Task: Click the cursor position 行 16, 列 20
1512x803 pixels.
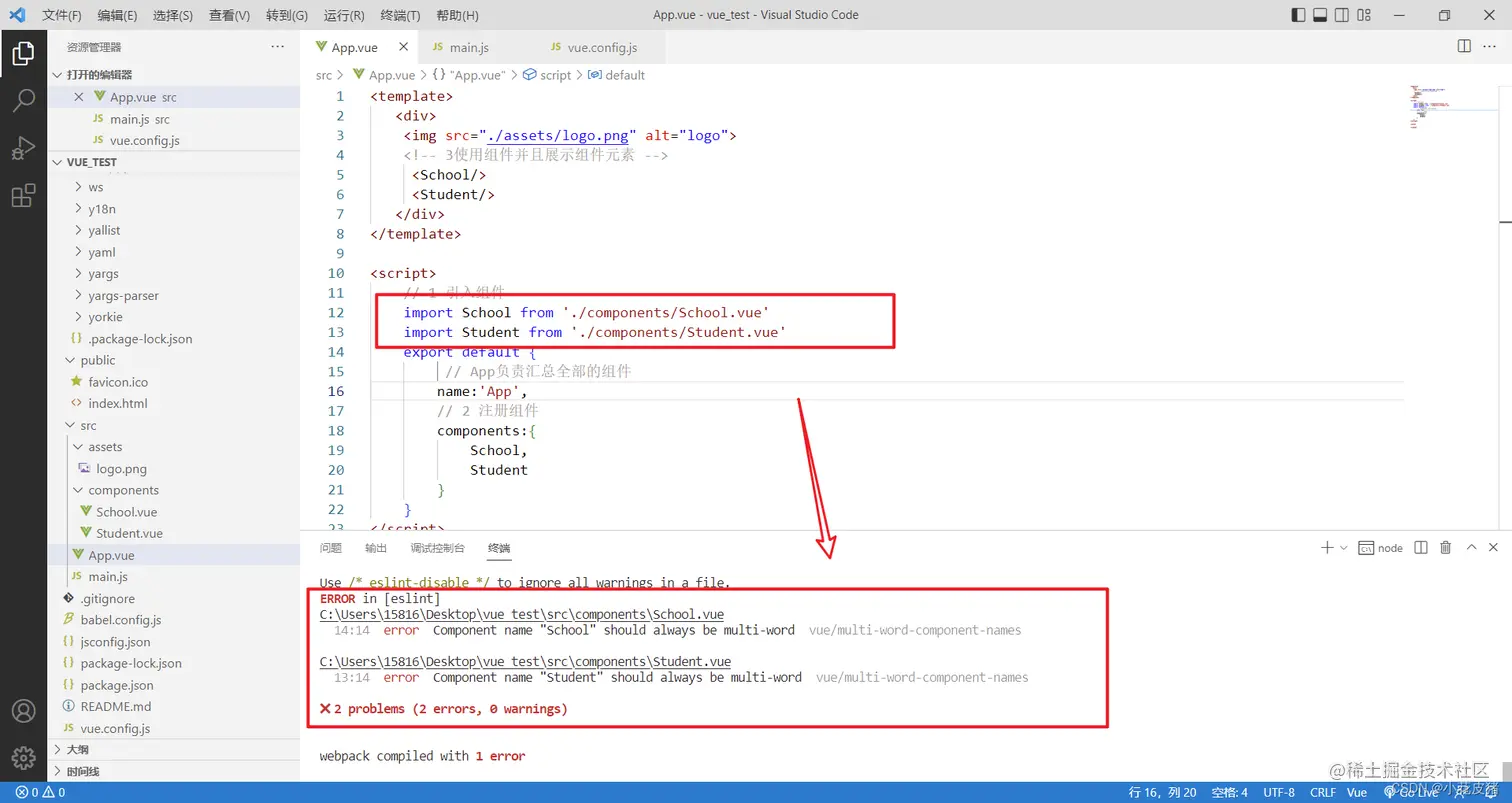Action: [x=1162, y=792]
